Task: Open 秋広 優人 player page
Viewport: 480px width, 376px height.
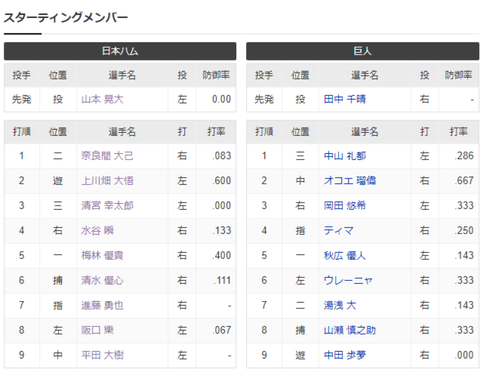Action: 345,255
